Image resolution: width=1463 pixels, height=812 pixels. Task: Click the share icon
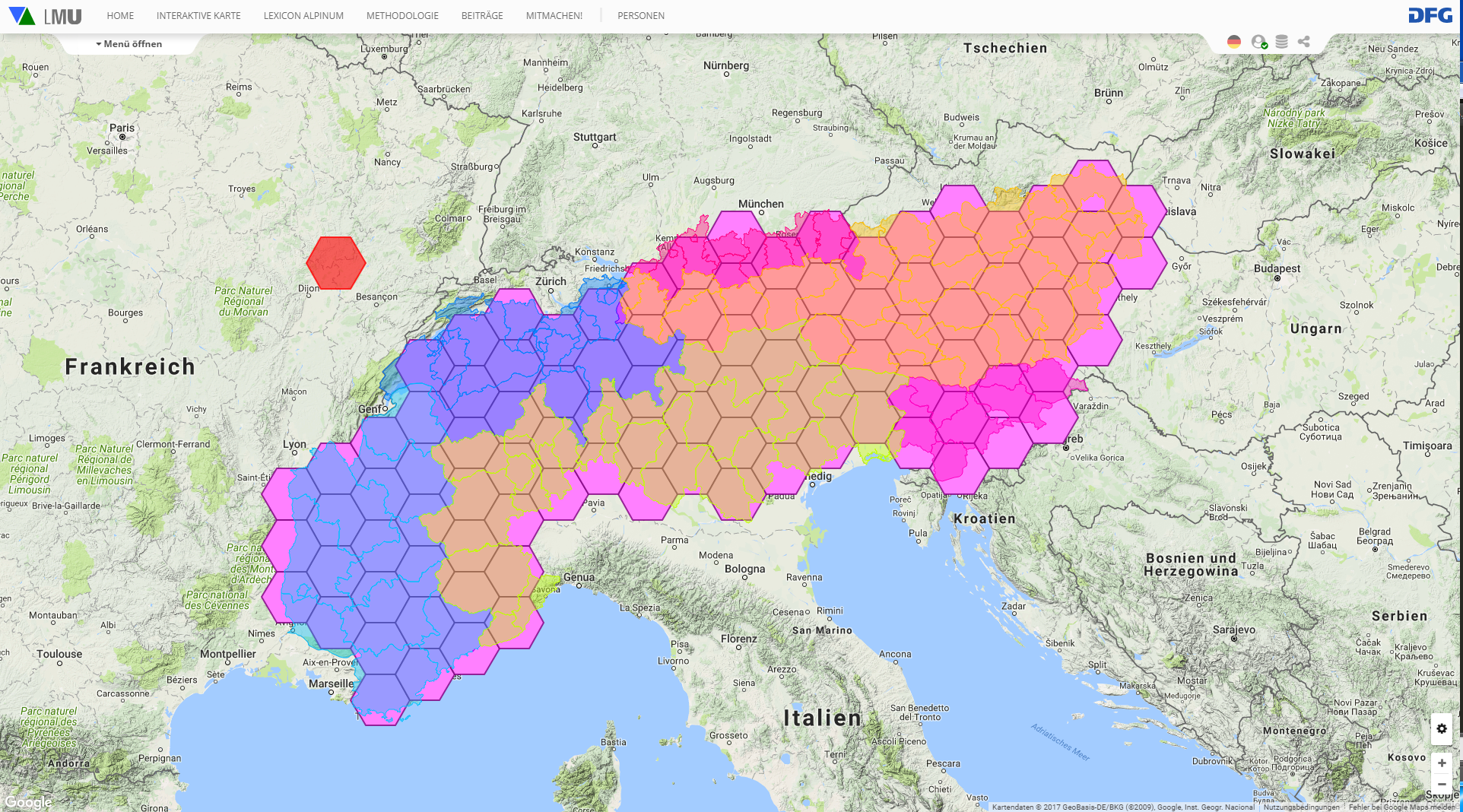tap(1304, 42)
